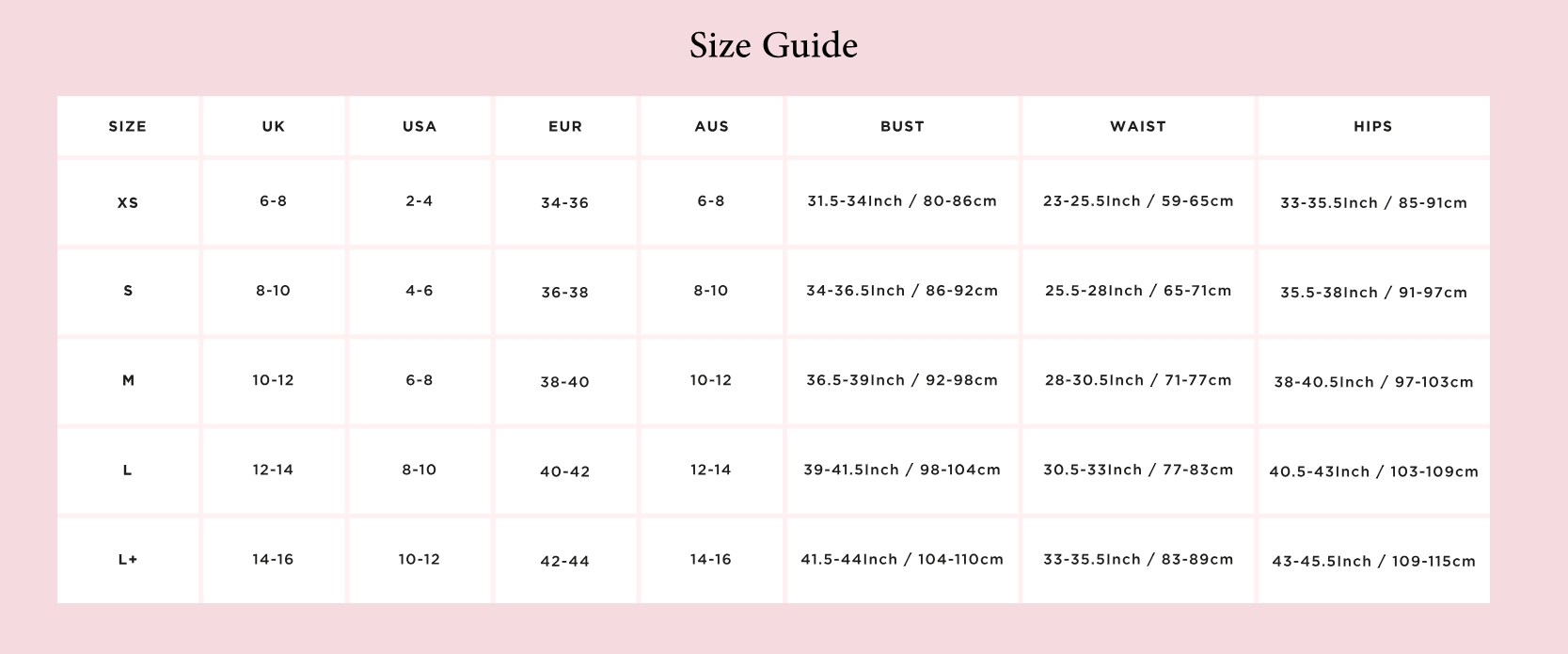Click the AUS column header

(x=711, y=126)
